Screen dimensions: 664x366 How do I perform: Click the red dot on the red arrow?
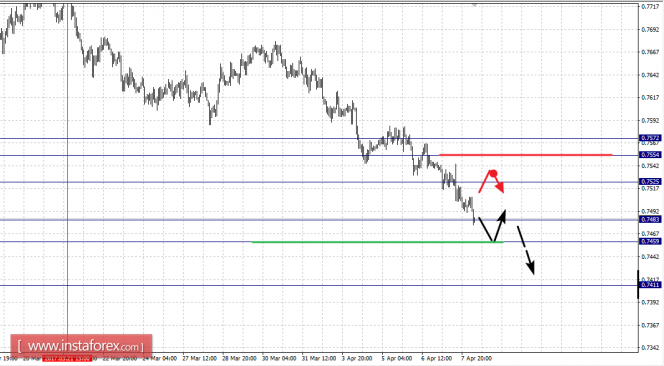coord(493,173)
